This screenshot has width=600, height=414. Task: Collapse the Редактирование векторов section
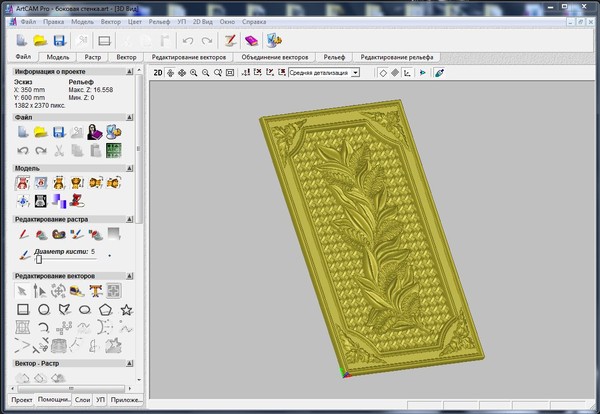pyautogui.click(x=129, y=276)
